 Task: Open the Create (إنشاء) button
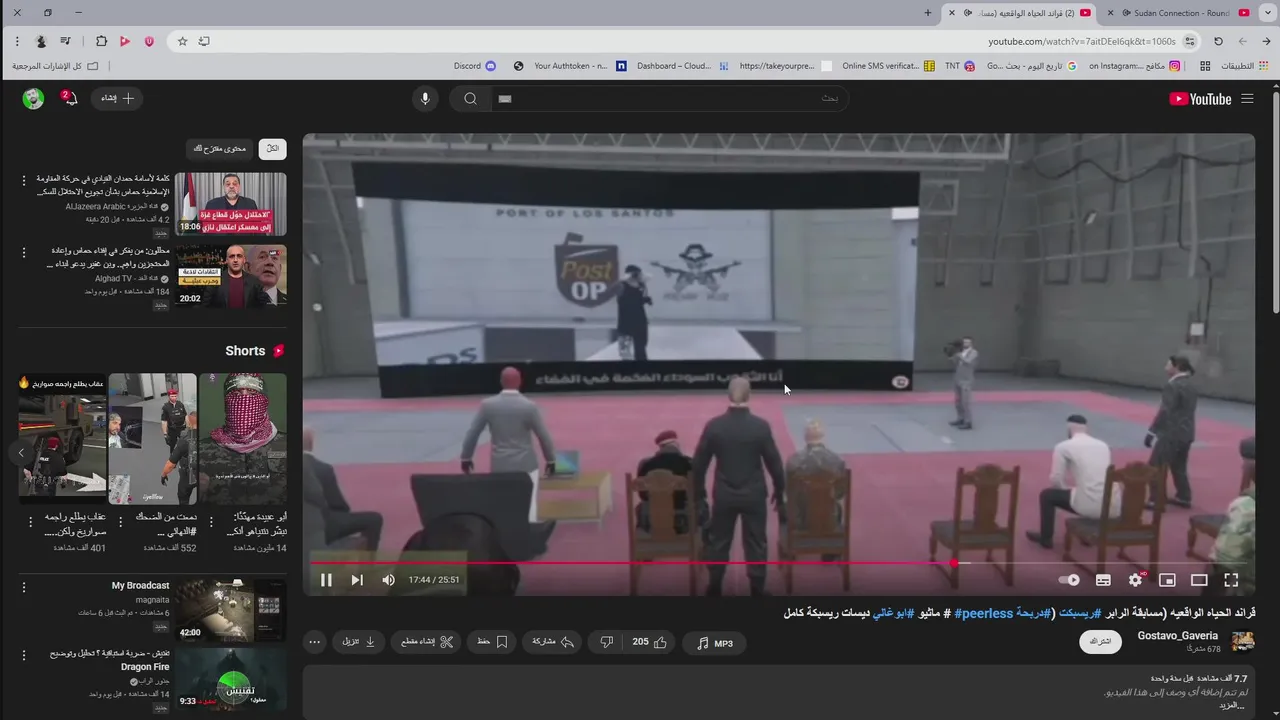click(117, 98)
